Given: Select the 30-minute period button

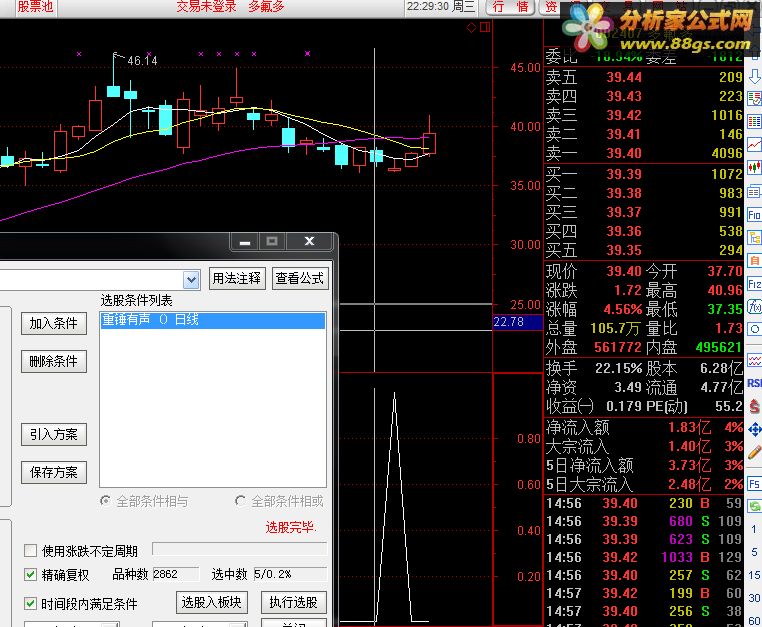Looking at the screenshot, I should pos(754,598).
